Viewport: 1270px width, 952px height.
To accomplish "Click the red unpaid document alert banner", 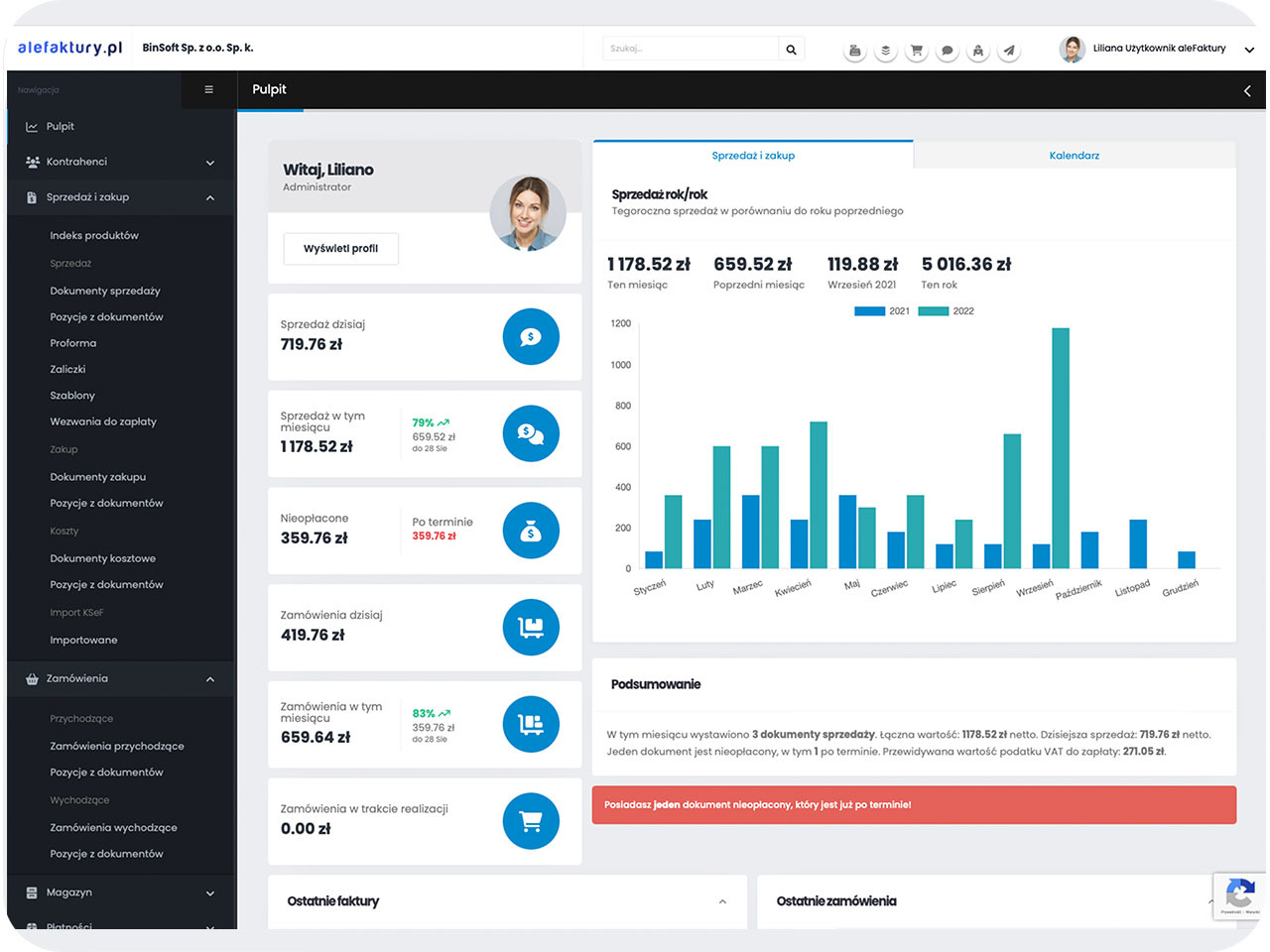I will [914, 805].
